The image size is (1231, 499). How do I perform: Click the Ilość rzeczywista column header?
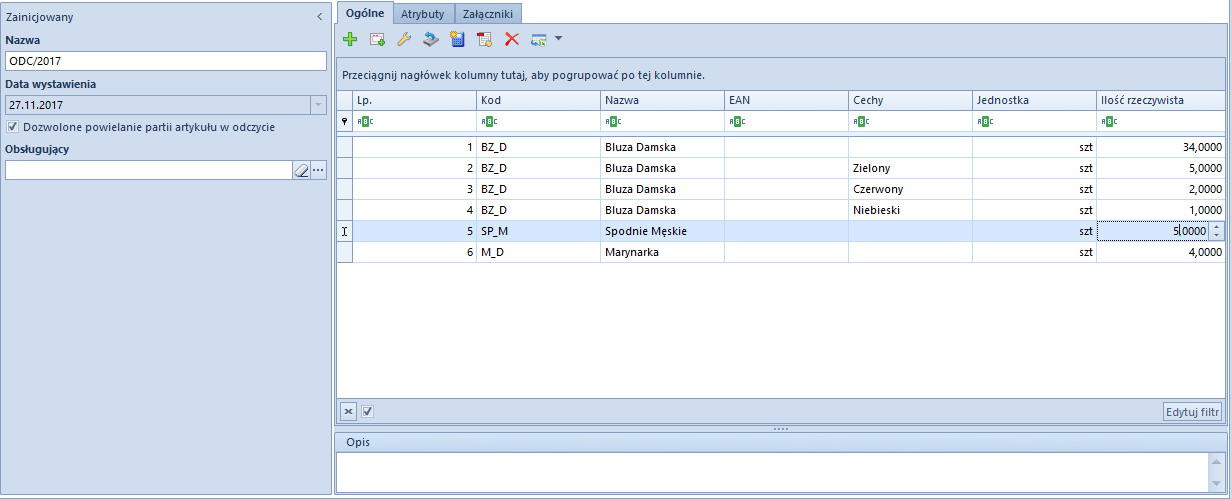[1161, 100]
